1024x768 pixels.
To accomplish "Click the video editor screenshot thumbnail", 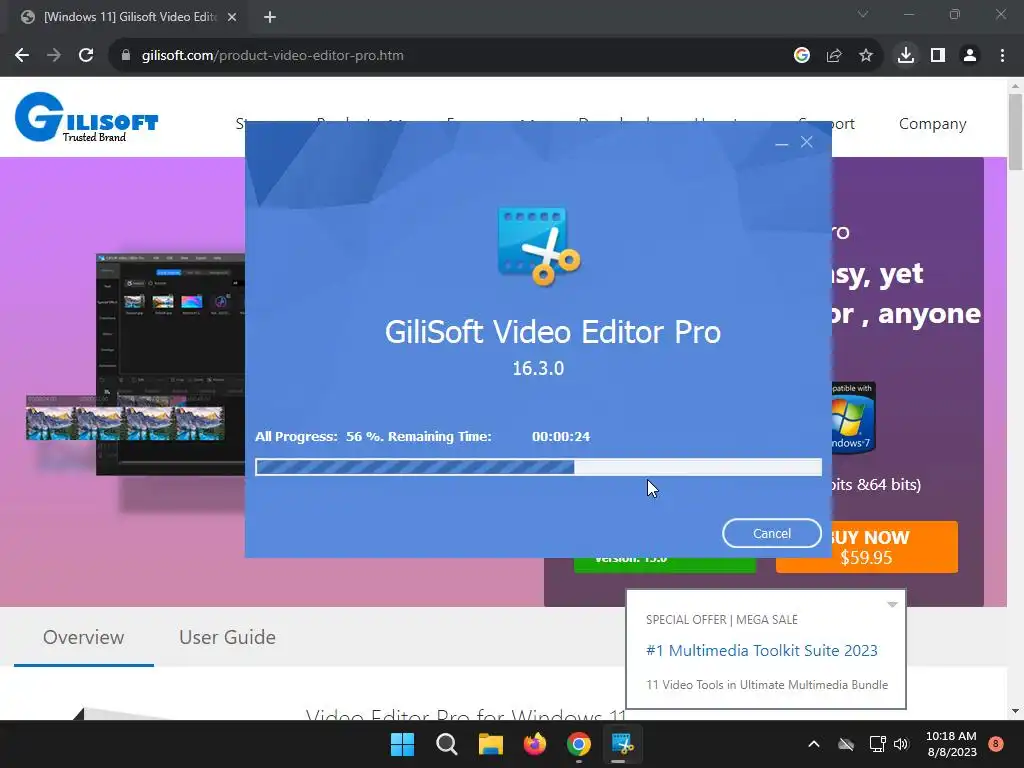I will click(x=170, y=364).
